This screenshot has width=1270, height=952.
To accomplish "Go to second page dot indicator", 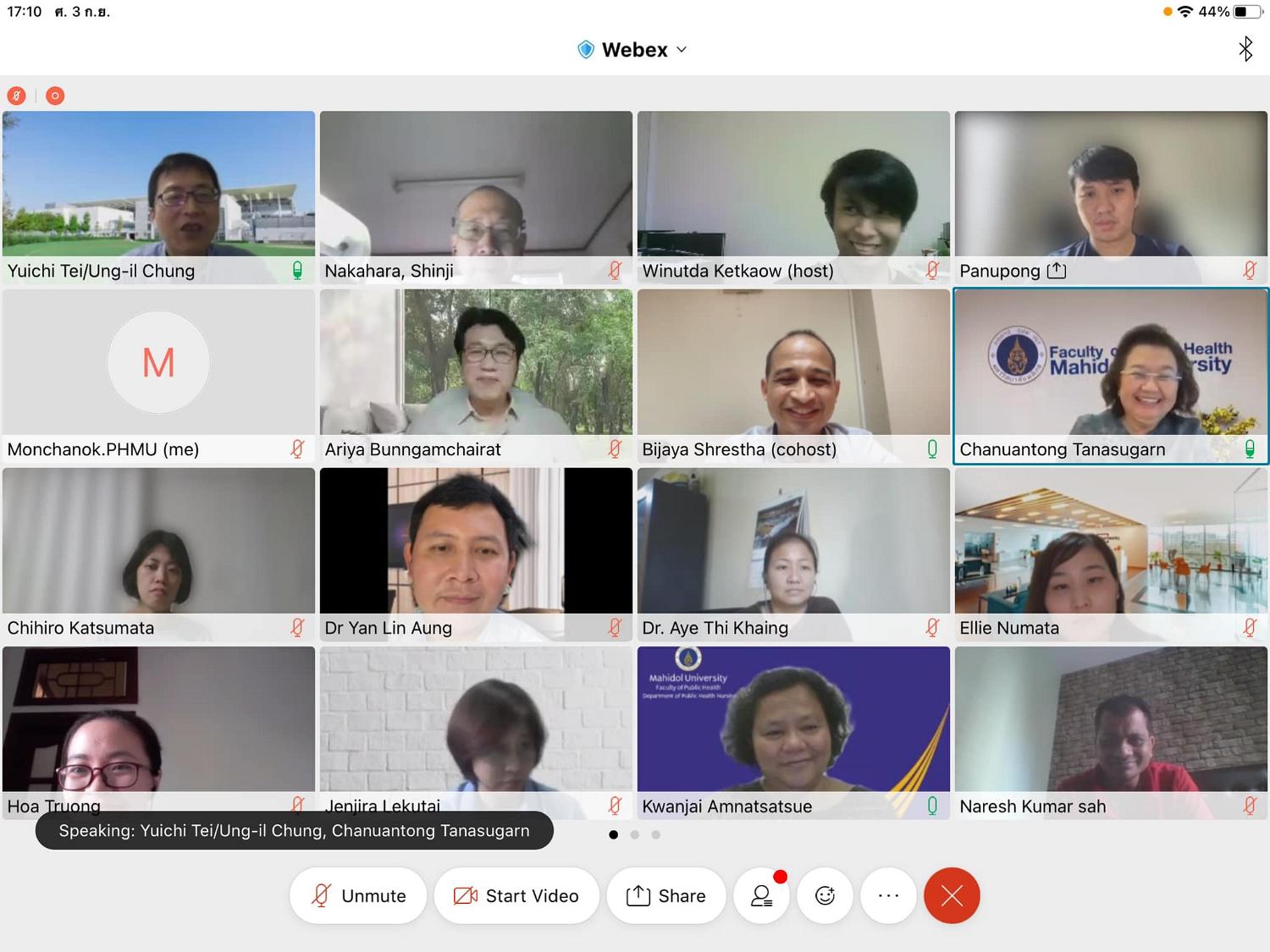I will click(635, 834).
